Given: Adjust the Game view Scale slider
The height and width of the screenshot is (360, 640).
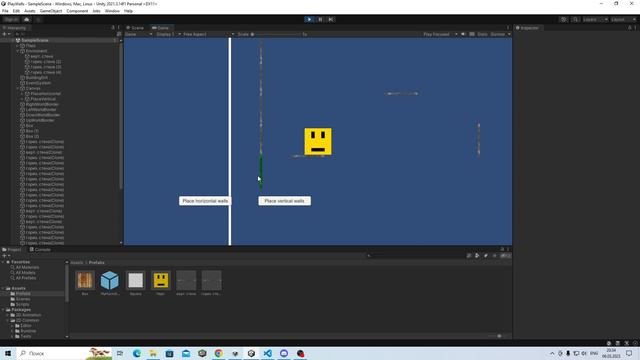Looking at the screenshot, I should click(276, 34).
